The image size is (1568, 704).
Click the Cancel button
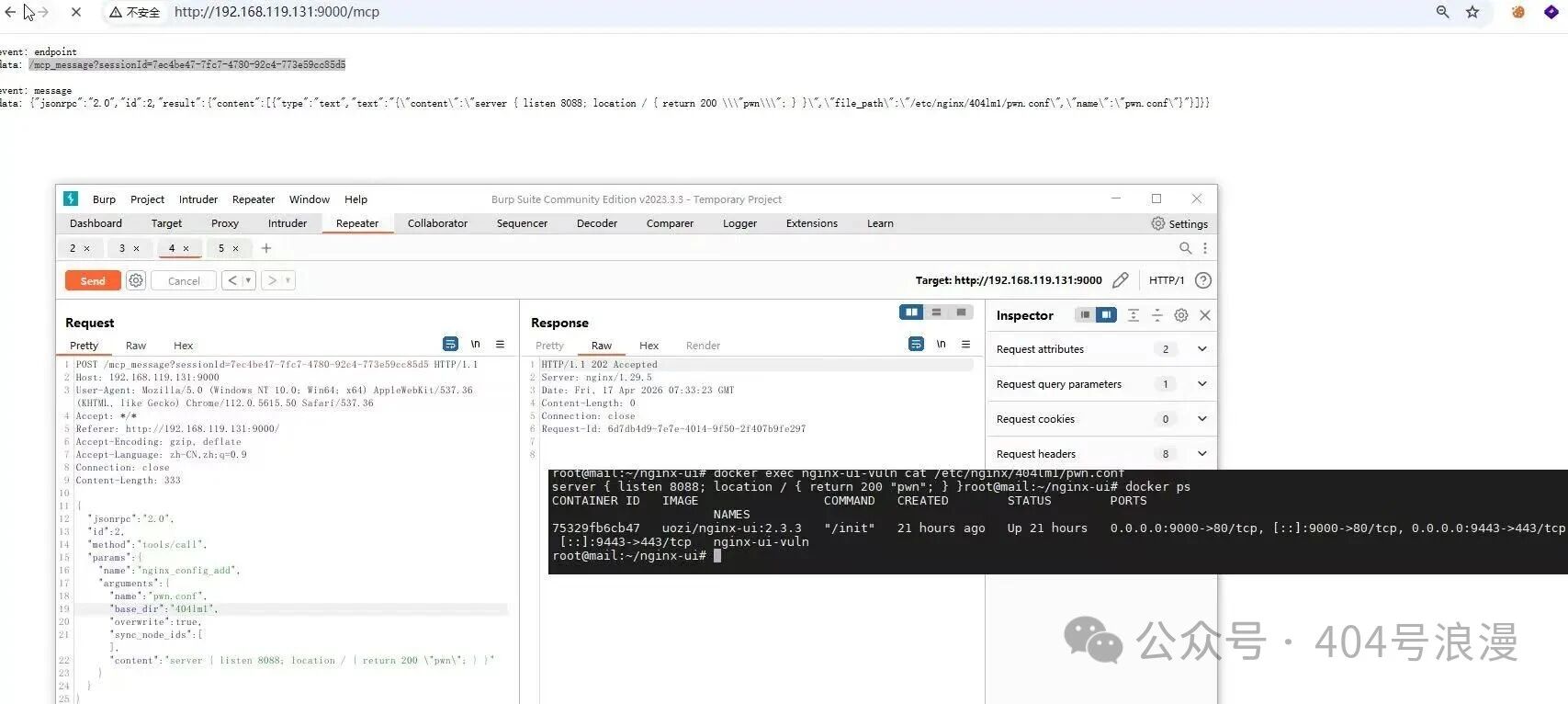click(x=184, y=280)
